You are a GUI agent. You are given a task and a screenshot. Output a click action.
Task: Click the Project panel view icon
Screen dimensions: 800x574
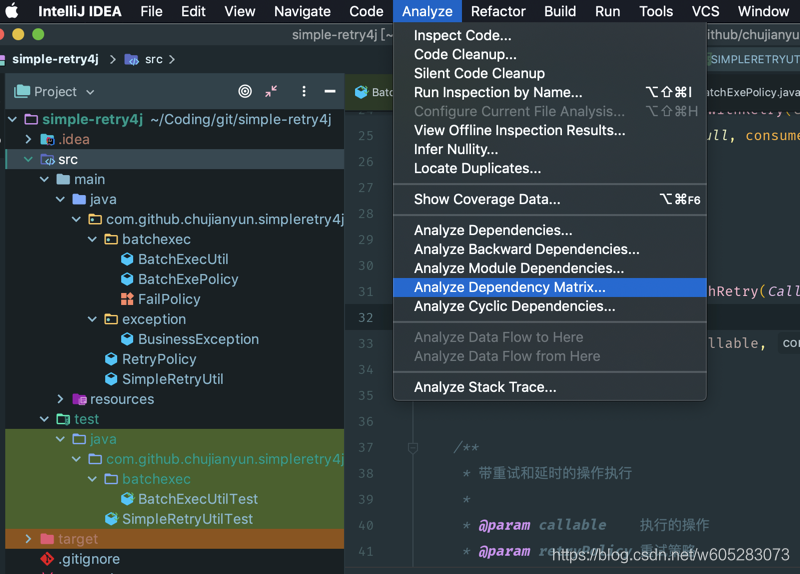pyautogui.click(x=22, y=91)
